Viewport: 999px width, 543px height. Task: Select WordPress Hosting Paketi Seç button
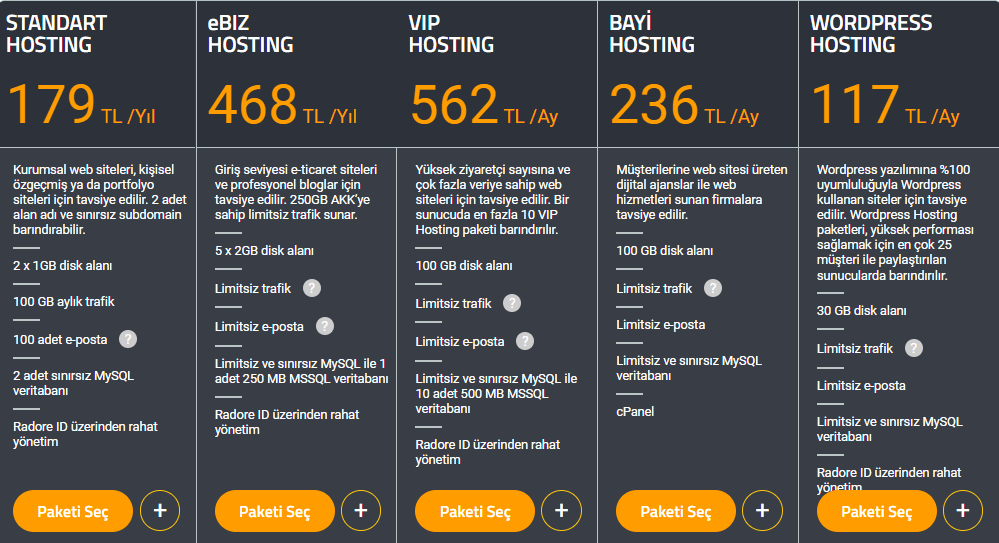coord(877,511)
